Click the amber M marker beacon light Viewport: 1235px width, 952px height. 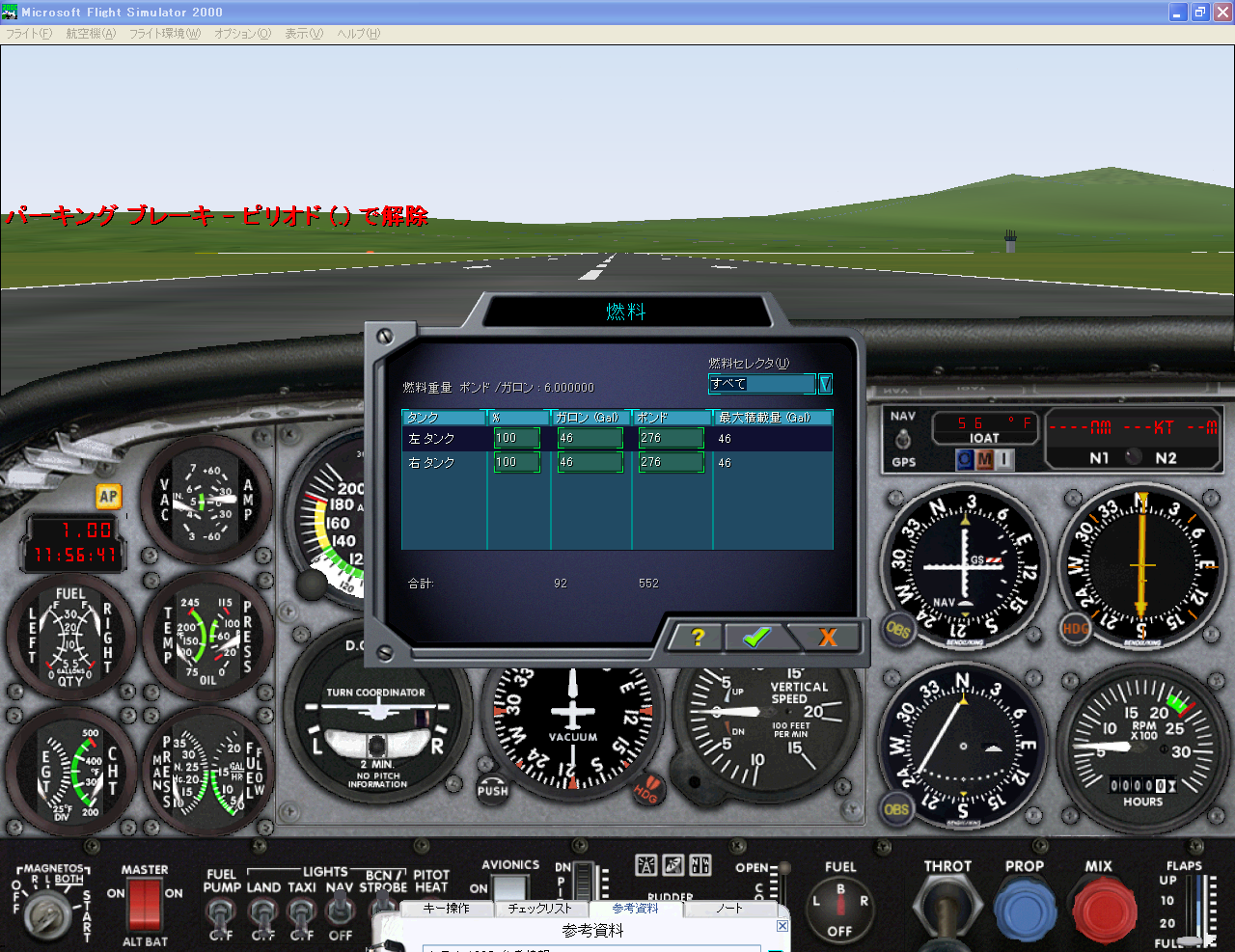tap(984, 460)
